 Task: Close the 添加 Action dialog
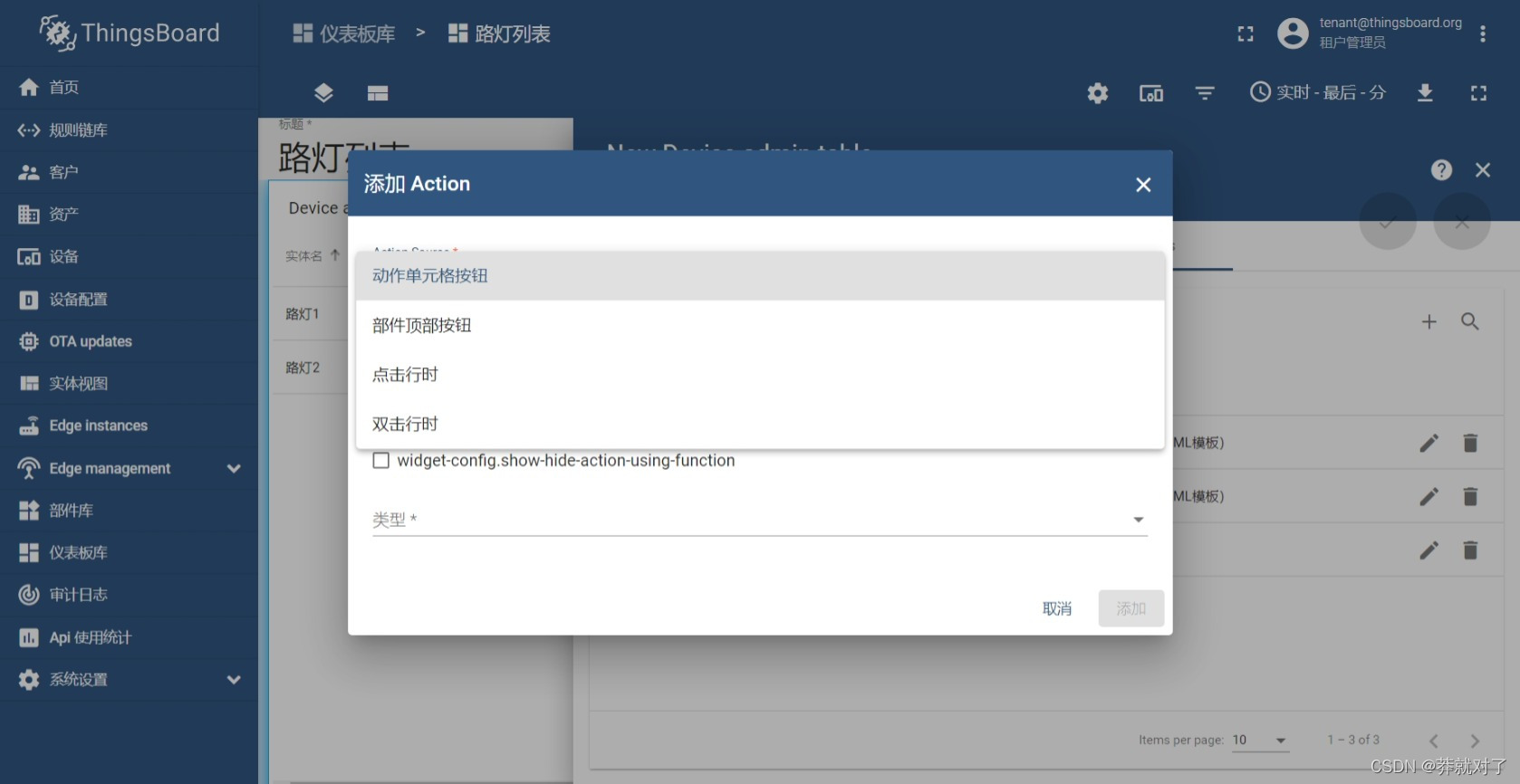pos(1143,185)
